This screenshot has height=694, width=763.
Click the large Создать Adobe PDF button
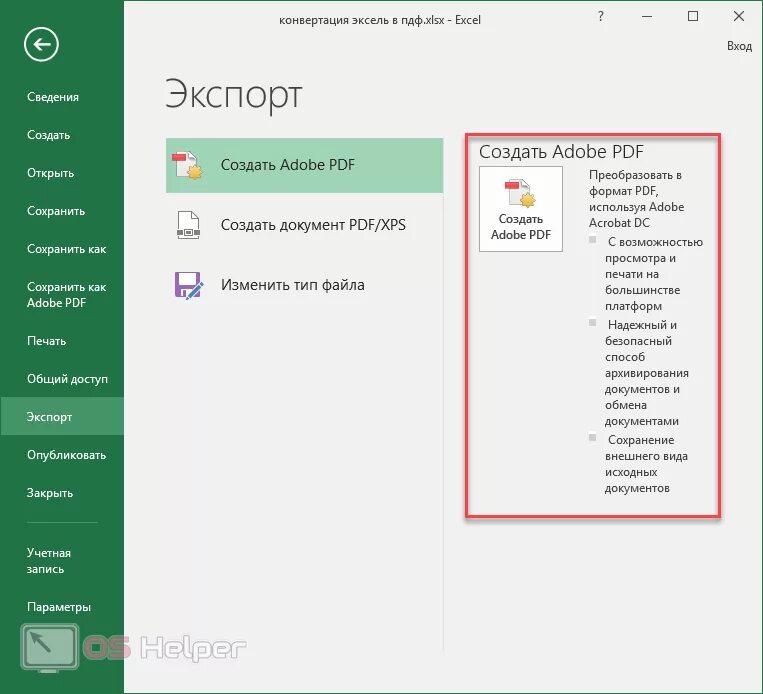coord(521,209)
